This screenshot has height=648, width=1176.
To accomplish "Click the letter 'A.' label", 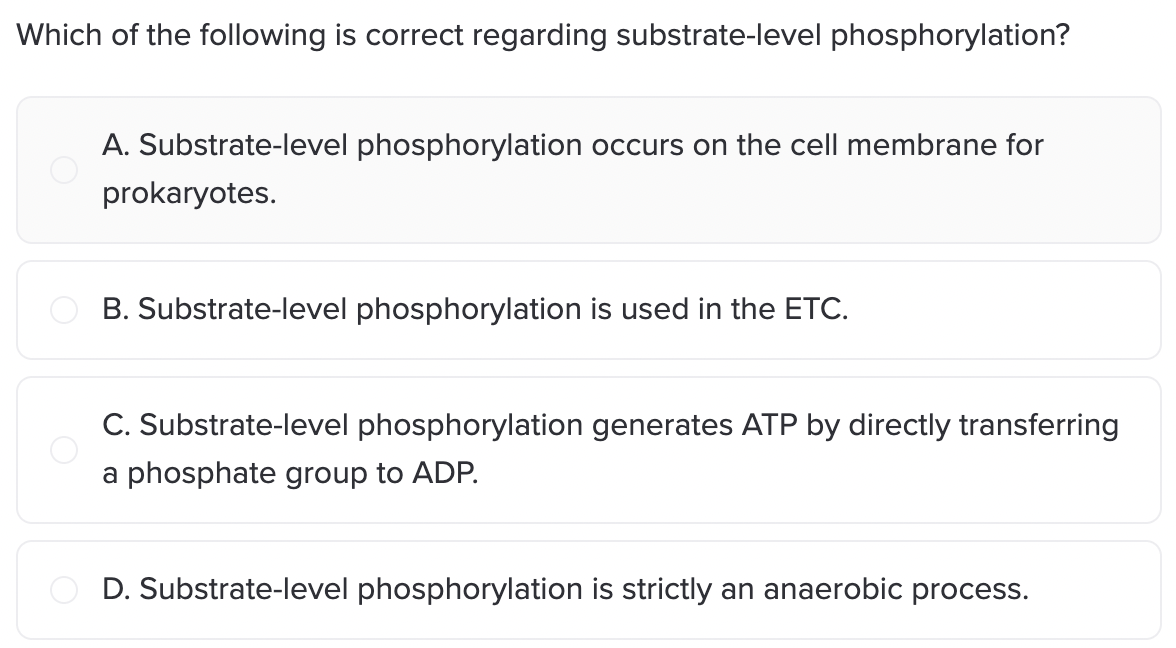I will tap(116, 145).
